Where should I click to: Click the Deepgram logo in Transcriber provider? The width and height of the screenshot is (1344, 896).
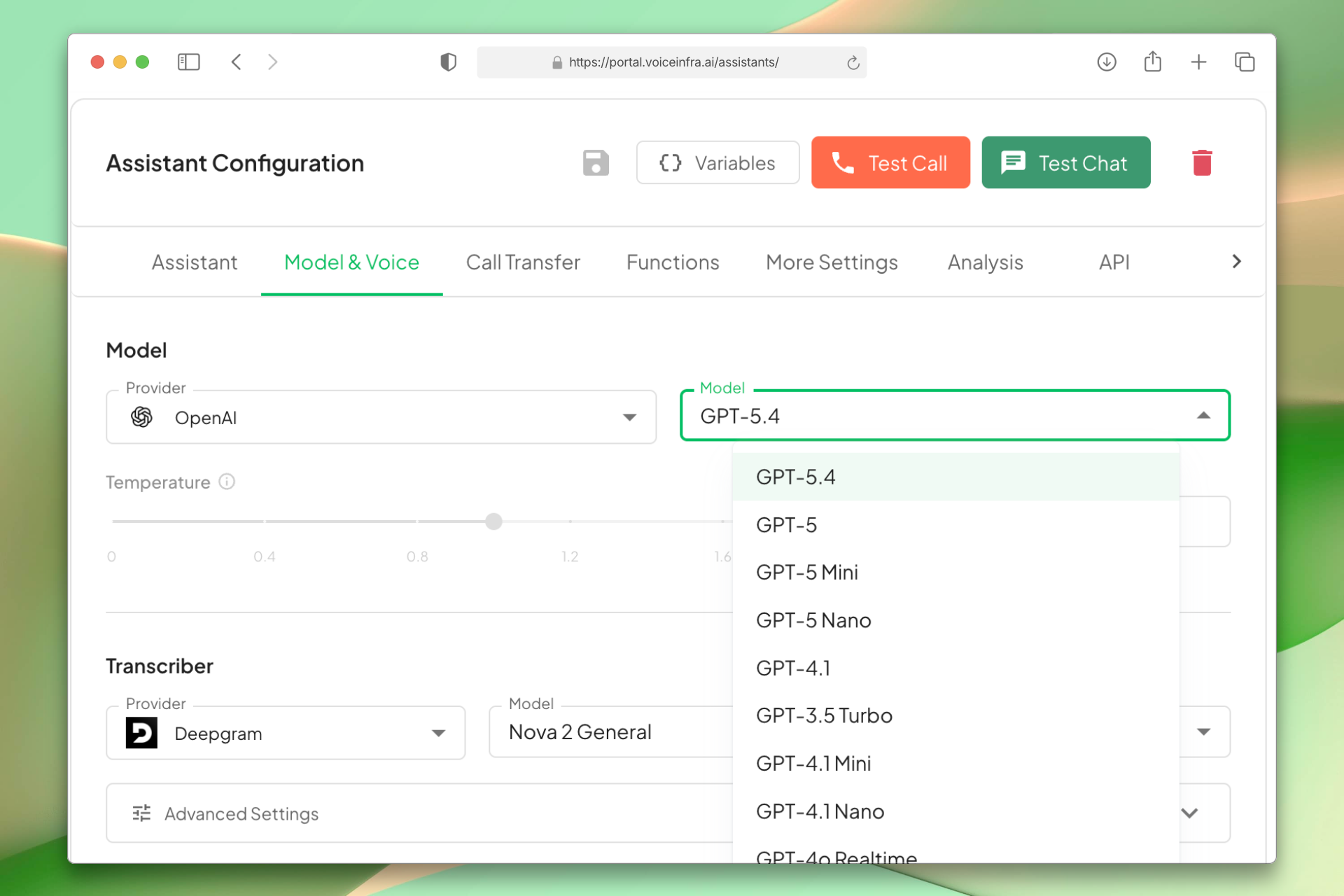click(x=141, y=733)
